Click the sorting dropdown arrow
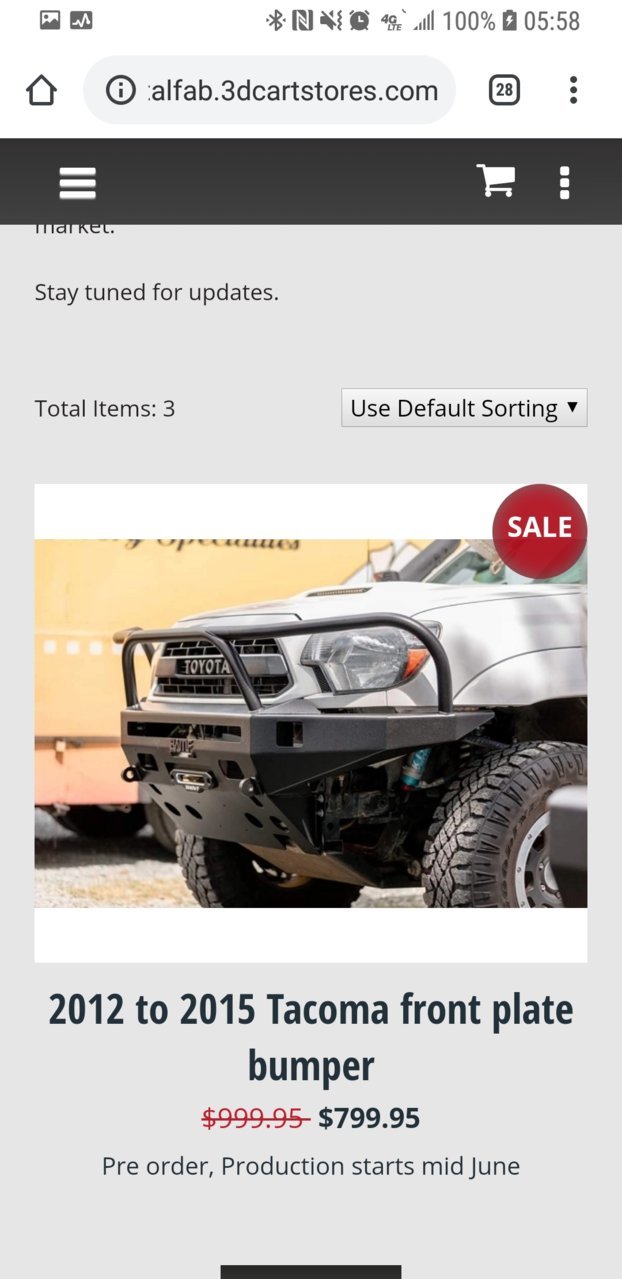Viewport: 622px width, 1279px height. (x=572, y=407)
